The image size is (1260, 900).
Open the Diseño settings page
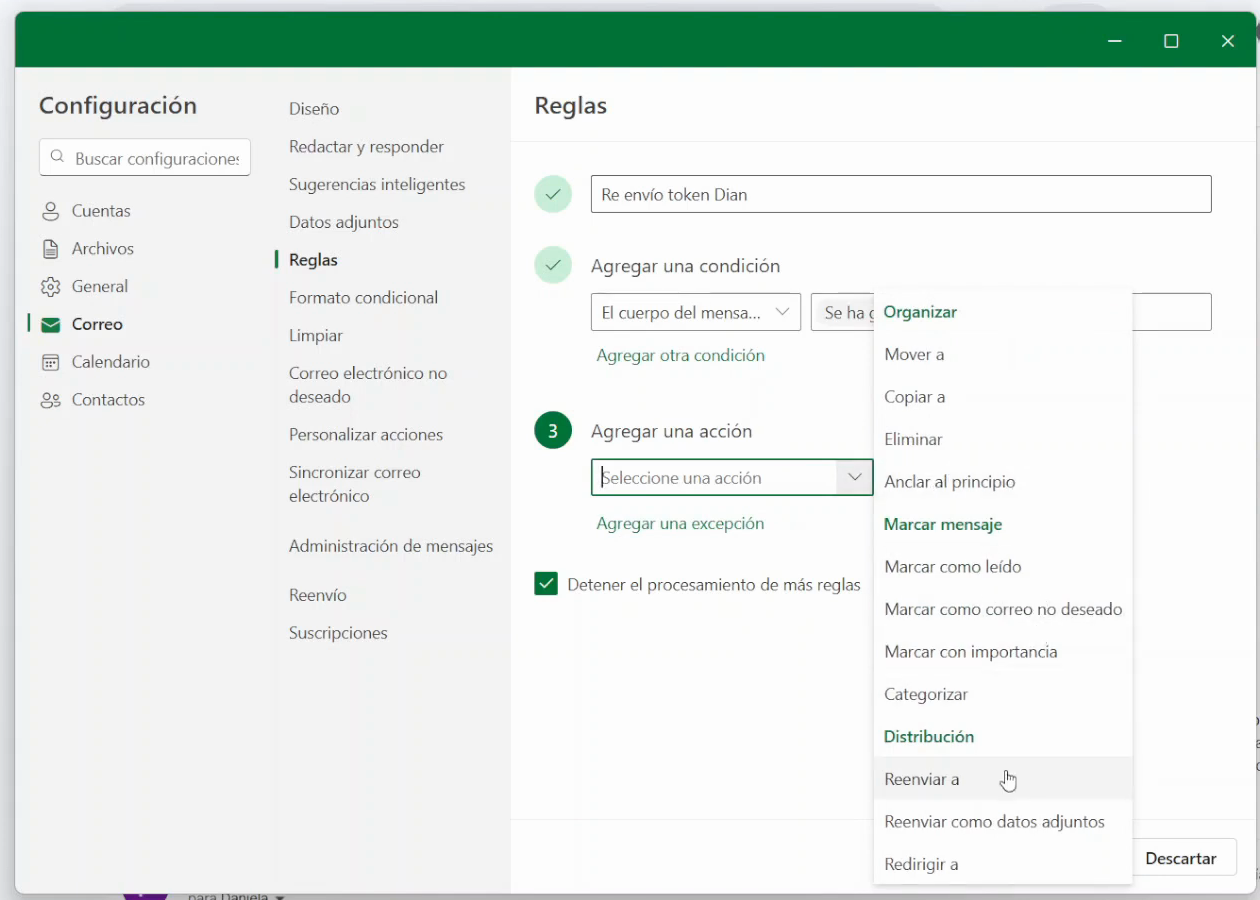point(314,109)
